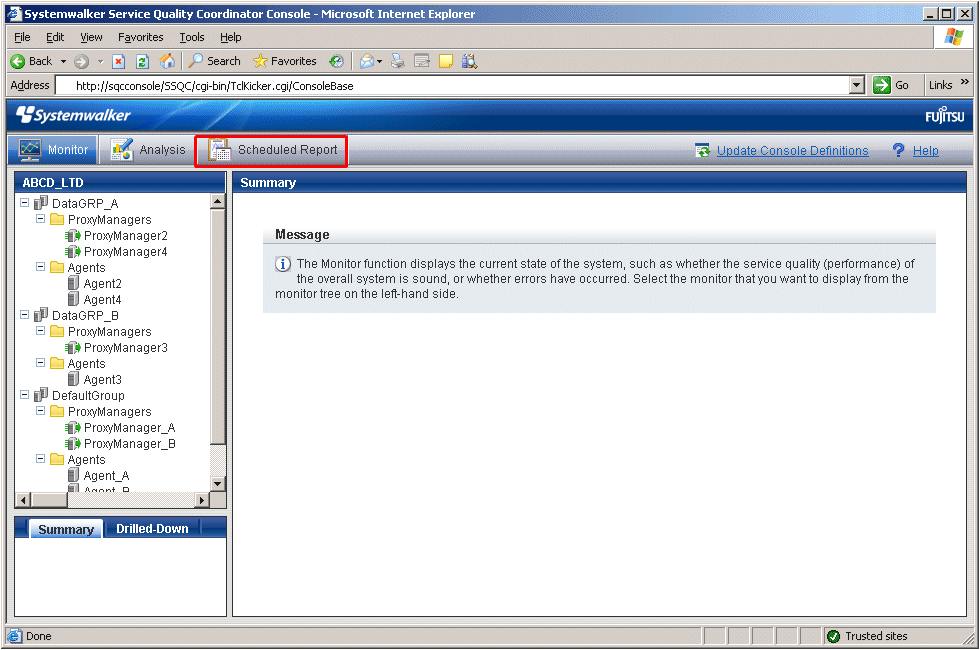Screen dimensions: 980x650
Task: Click the Favorites star toolbar button
Action: tap(284, 61)
